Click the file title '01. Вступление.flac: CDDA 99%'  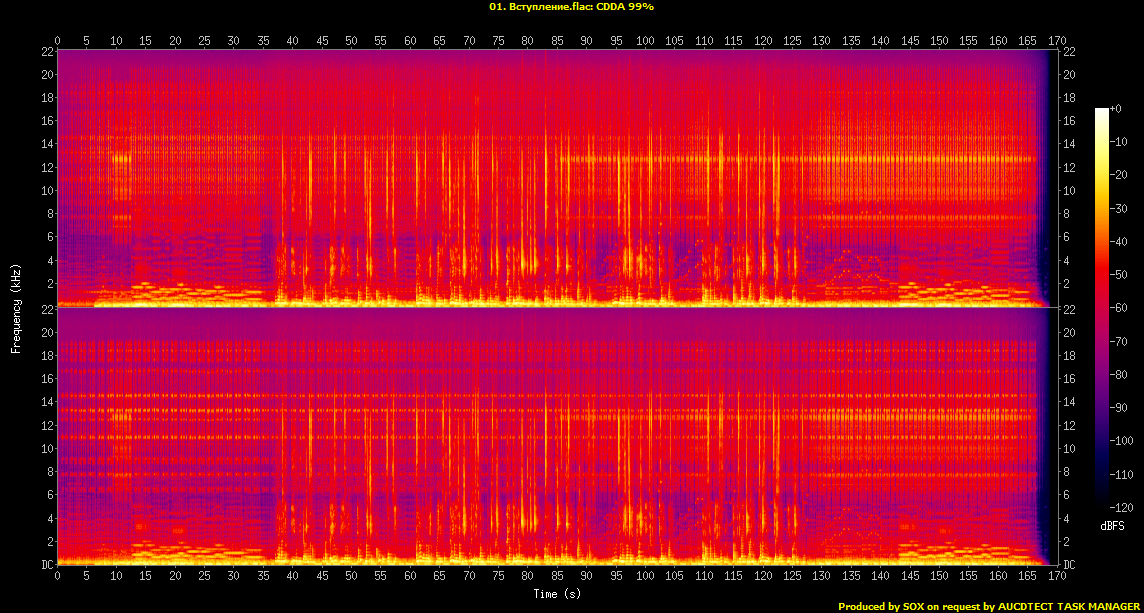coord(572,6)
